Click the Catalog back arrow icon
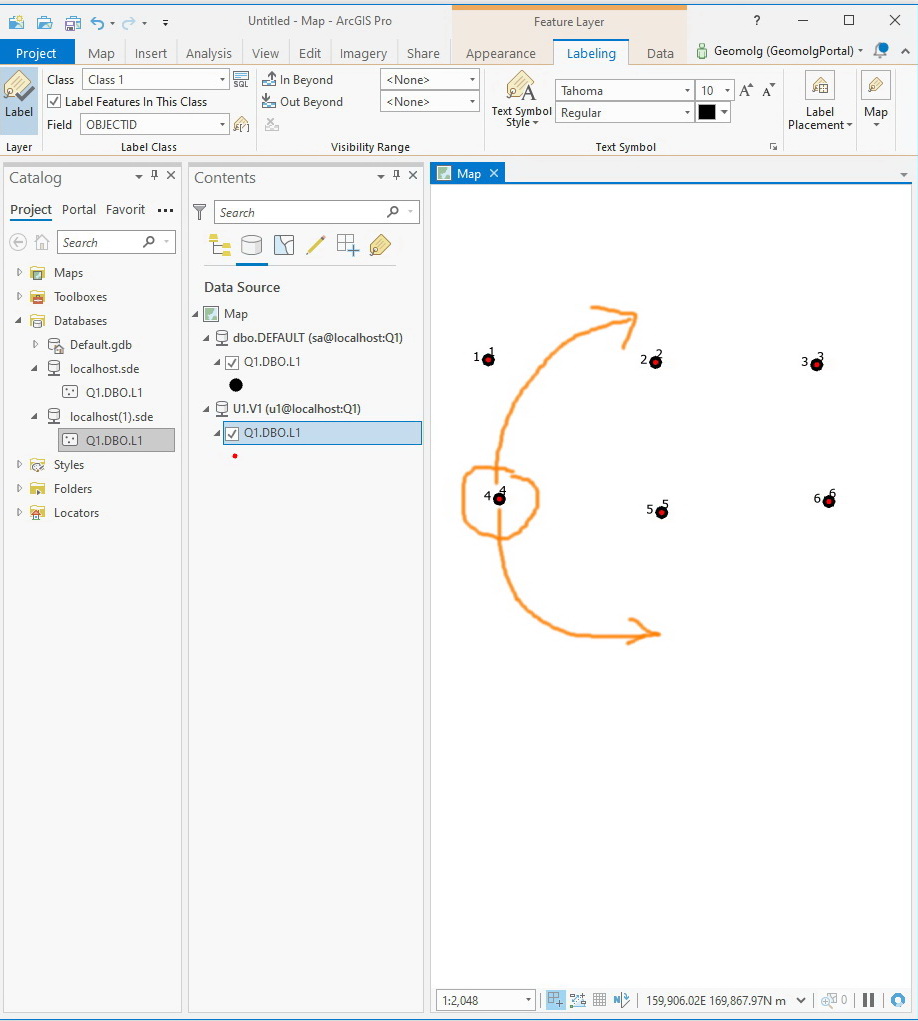Viewport: 918px width, 1021px height. click(x=18, y=242)
